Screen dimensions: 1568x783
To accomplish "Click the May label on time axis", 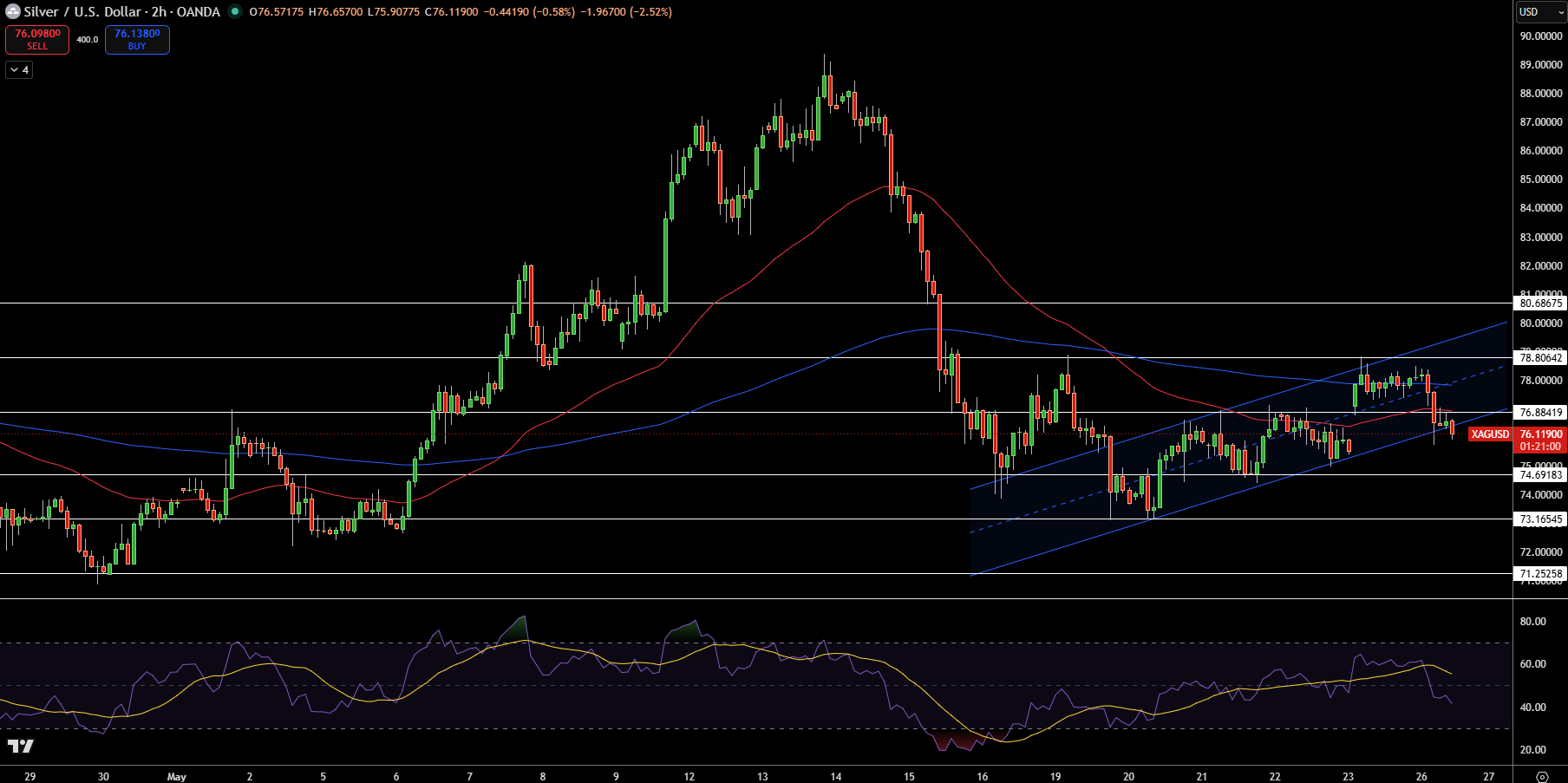I will point(177,777).
